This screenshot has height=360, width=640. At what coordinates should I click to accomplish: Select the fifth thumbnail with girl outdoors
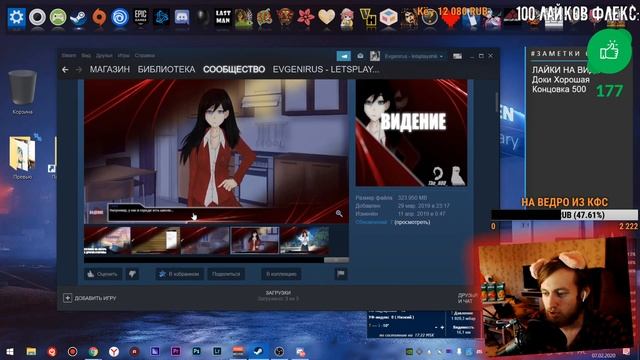[x=304, y=240]
